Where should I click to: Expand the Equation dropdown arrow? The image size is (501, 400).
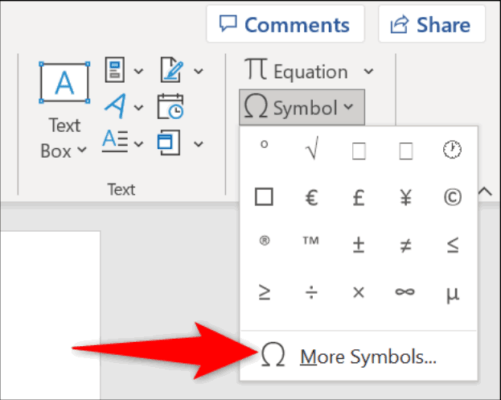(x=368, y=71)
